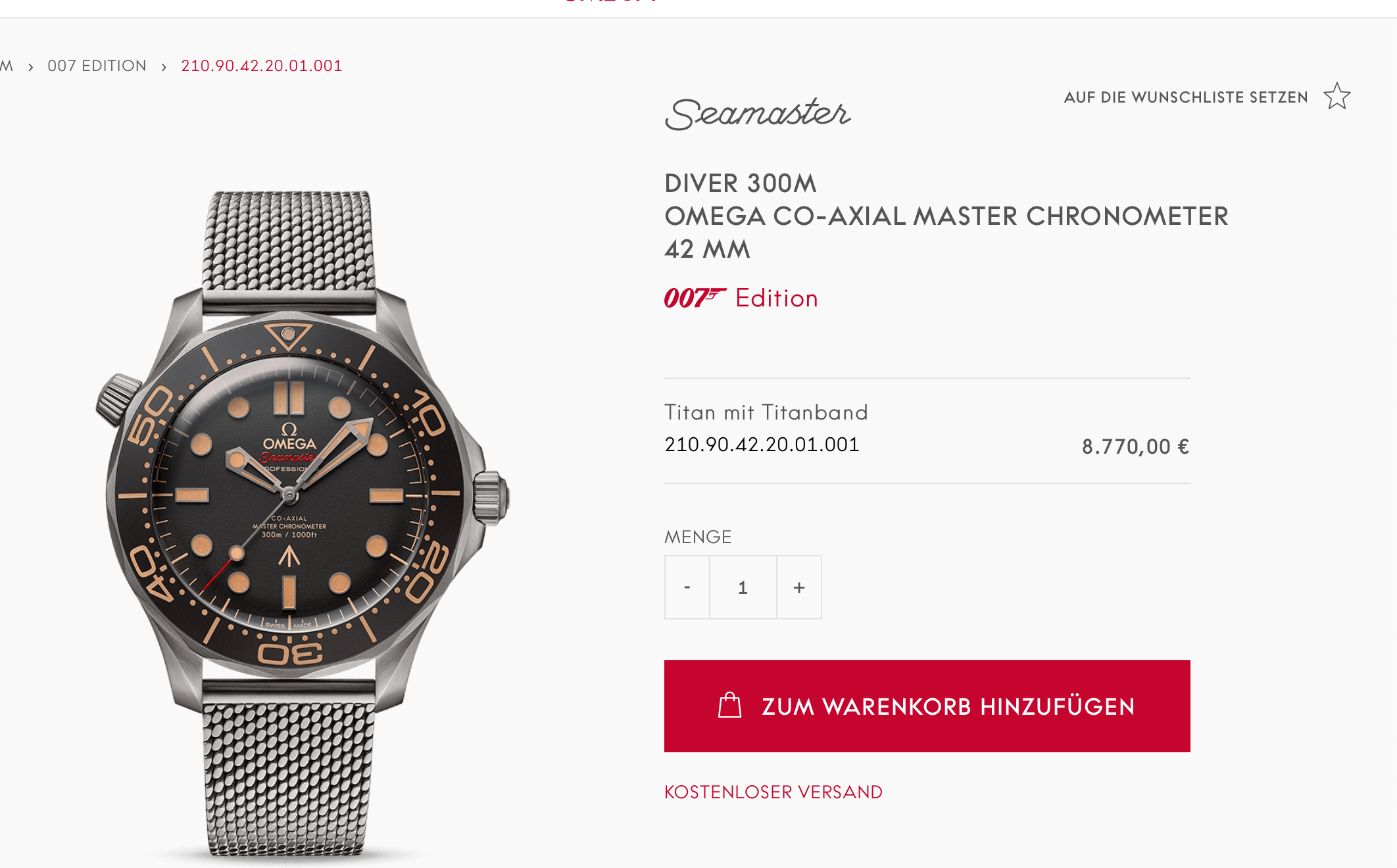Screen dimensions: 1397x868
Task: Click the price 8.770,00 €
Action: pyautogui.click(x=1135, y=446)
